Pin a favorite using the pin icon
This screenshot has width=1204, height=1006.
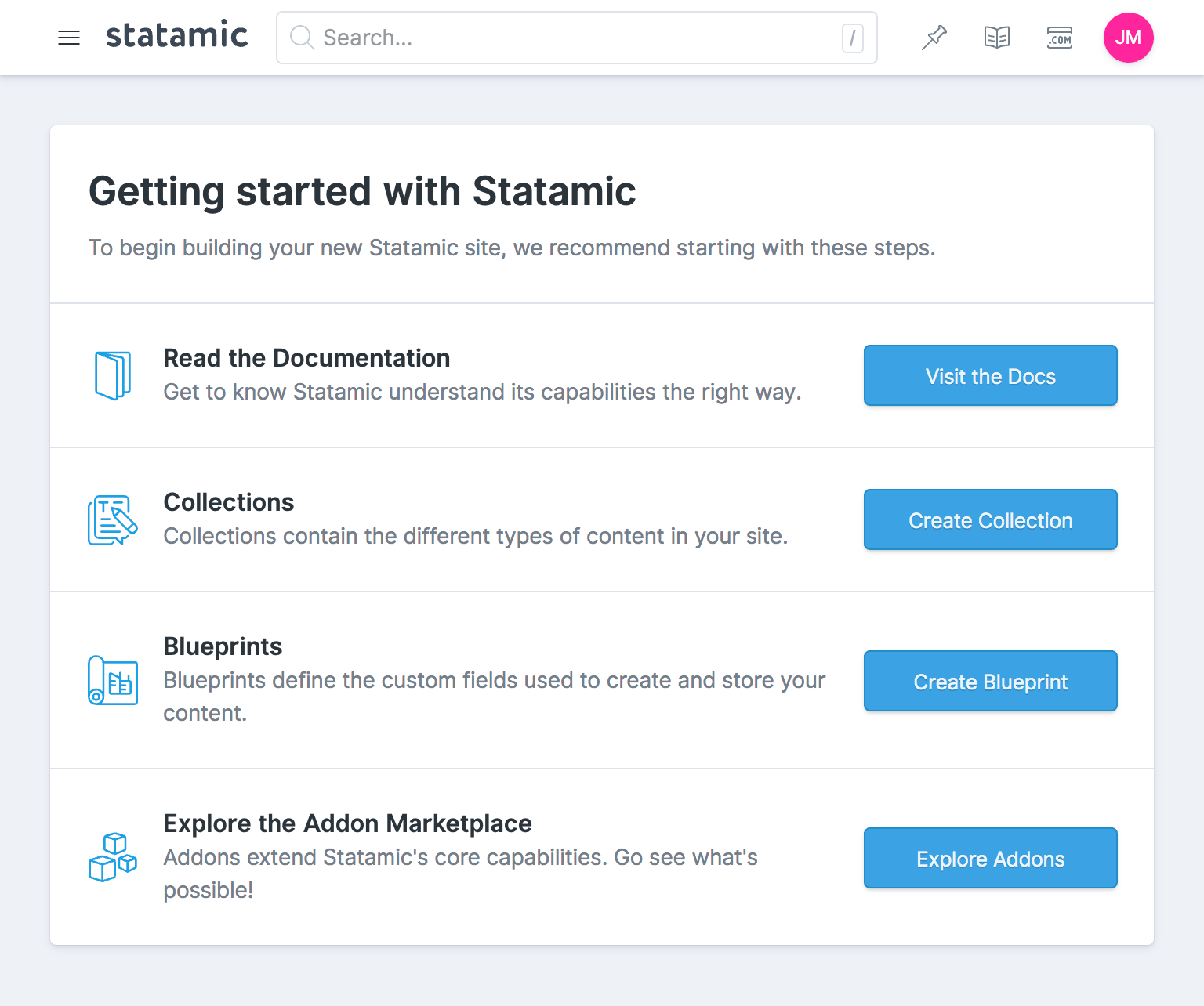[x=934, y=37]
